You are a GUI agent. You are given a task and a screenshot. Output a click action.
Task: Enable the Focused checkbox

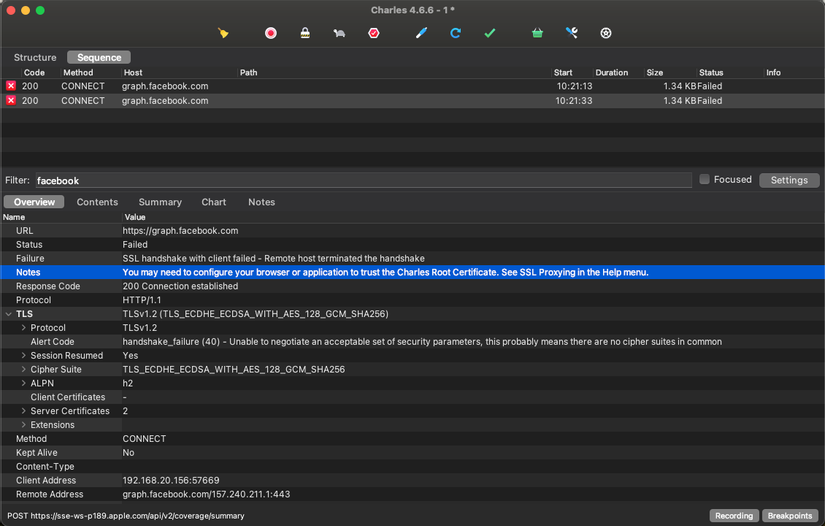coord(705,179)
